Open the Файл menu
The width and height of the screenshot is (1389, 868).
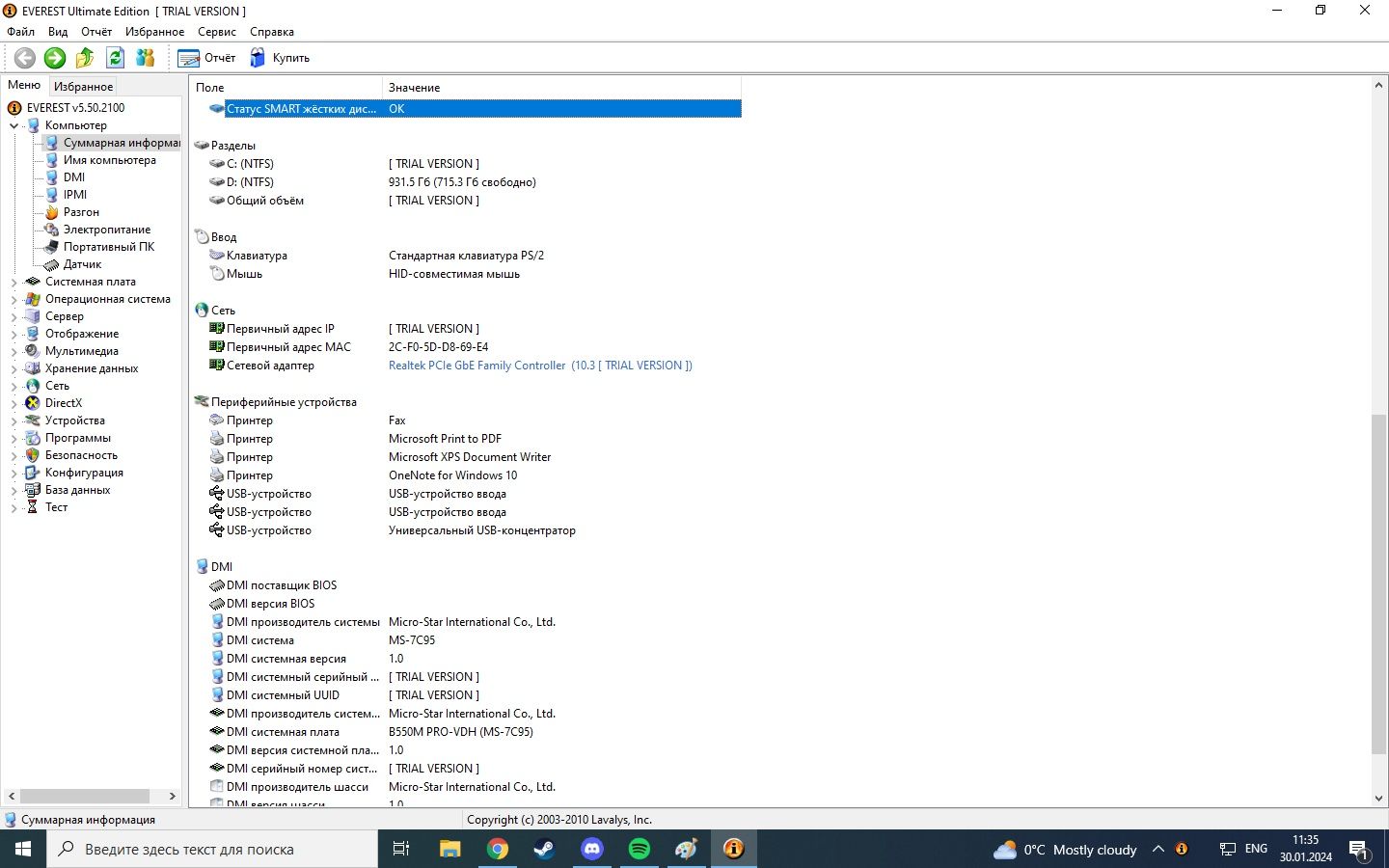tap(20, 32)
